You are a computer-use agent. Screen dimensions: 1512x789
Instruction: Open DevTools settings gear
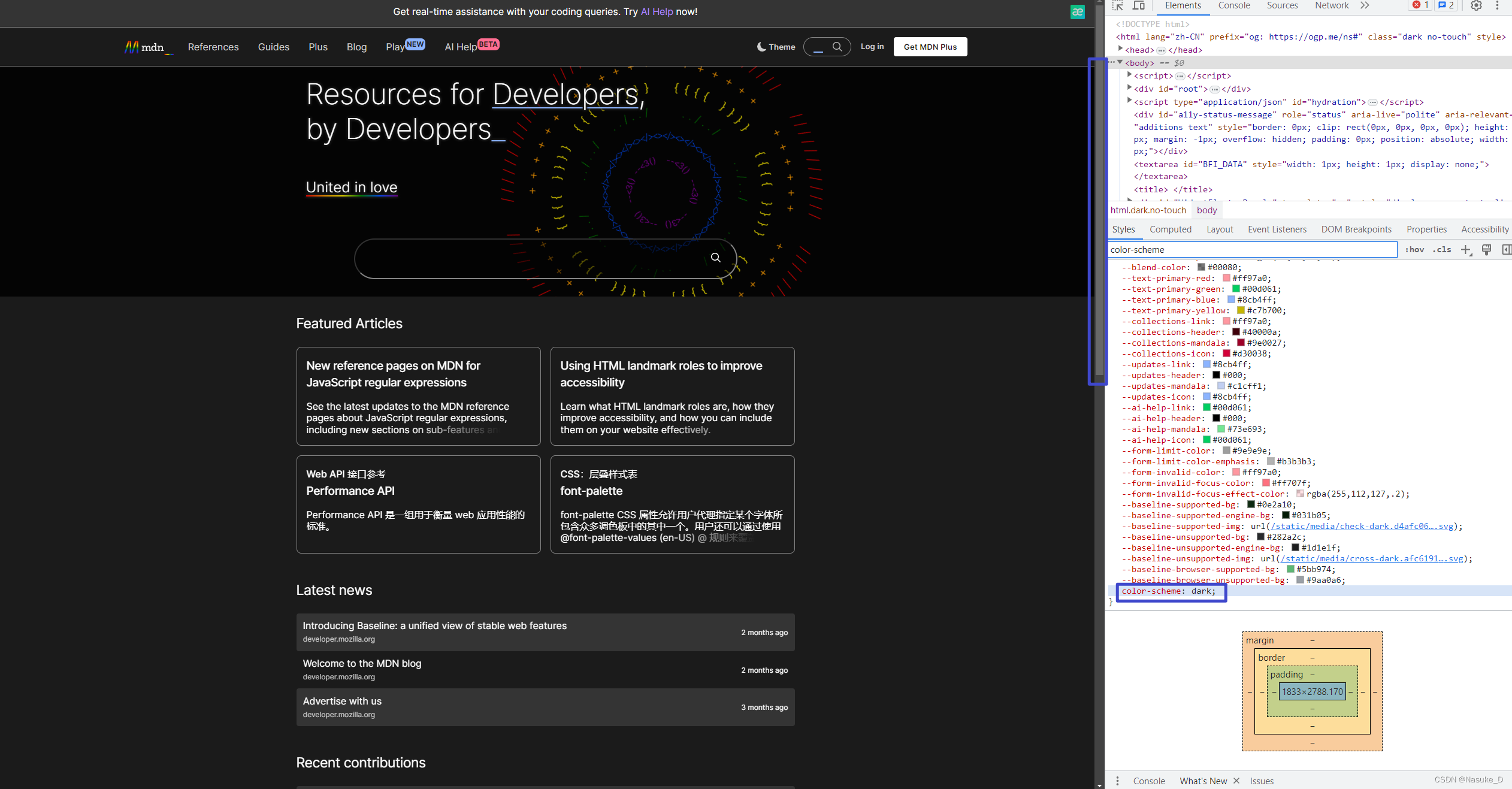coord(1476,5)
